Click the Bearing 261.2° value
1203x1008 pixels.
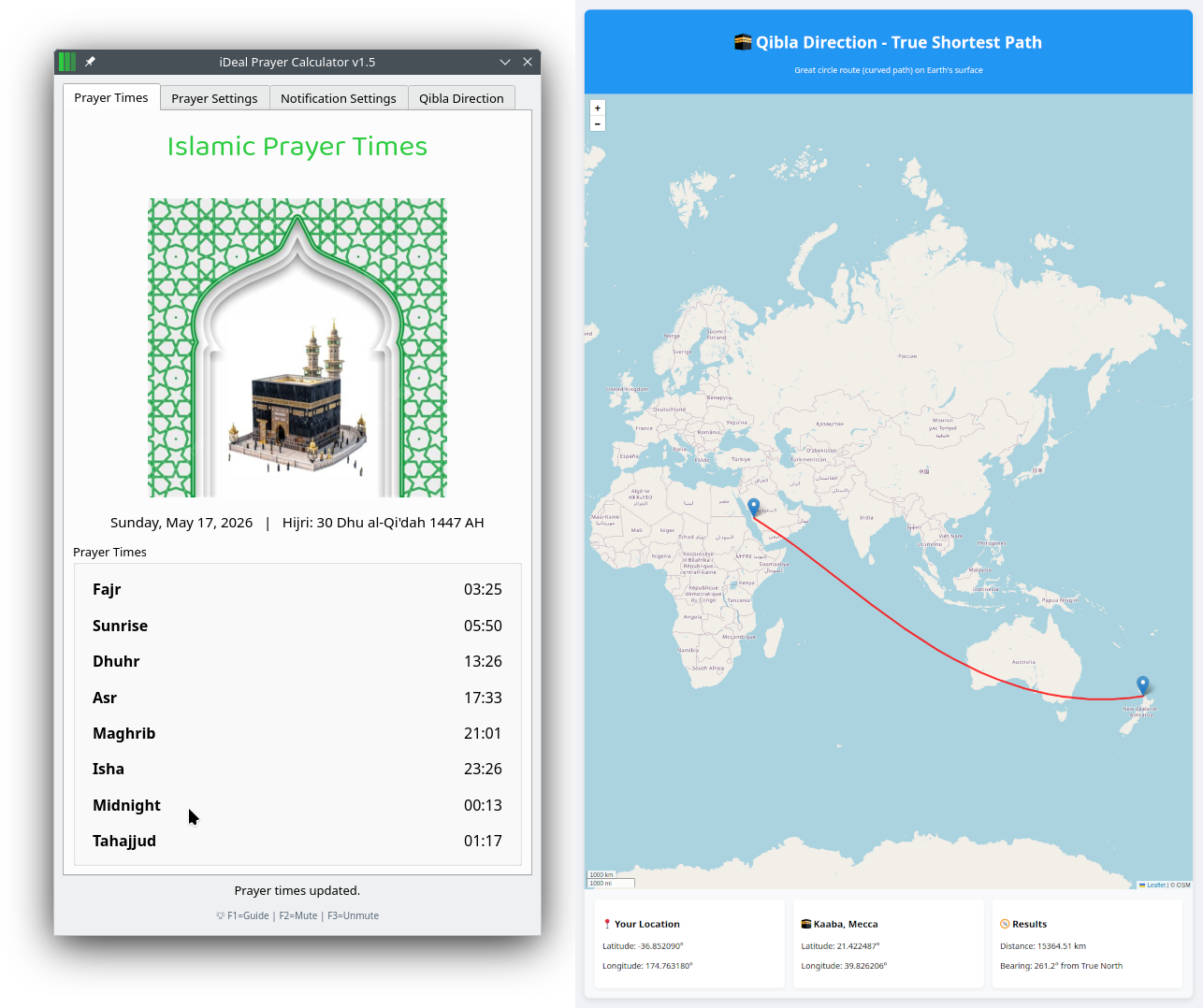pyautogui.click(x=1061, y=966)
